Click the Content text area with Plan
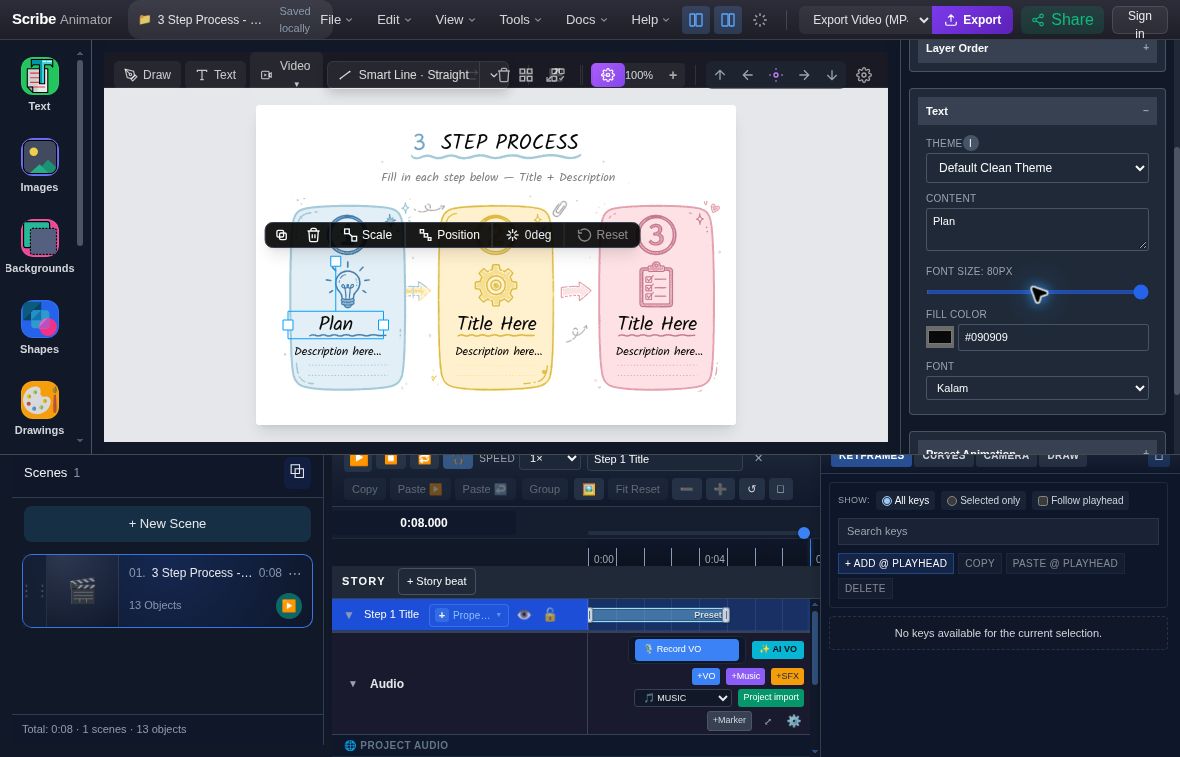Image resolution: width=1180 pixels, height=757 pixels. coord(1036,230)
